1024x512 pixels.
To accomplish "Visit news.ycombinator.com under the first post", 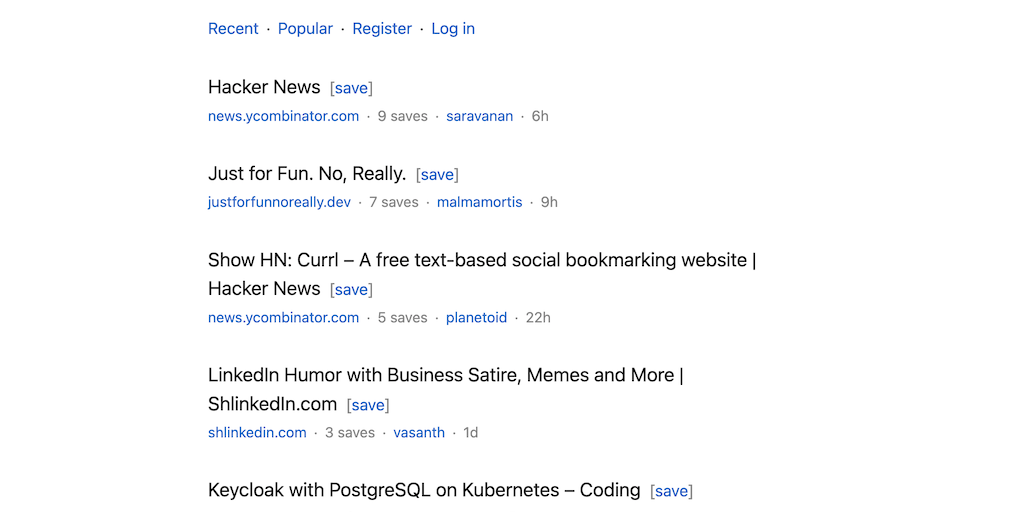I will click(x=283, y=116).
